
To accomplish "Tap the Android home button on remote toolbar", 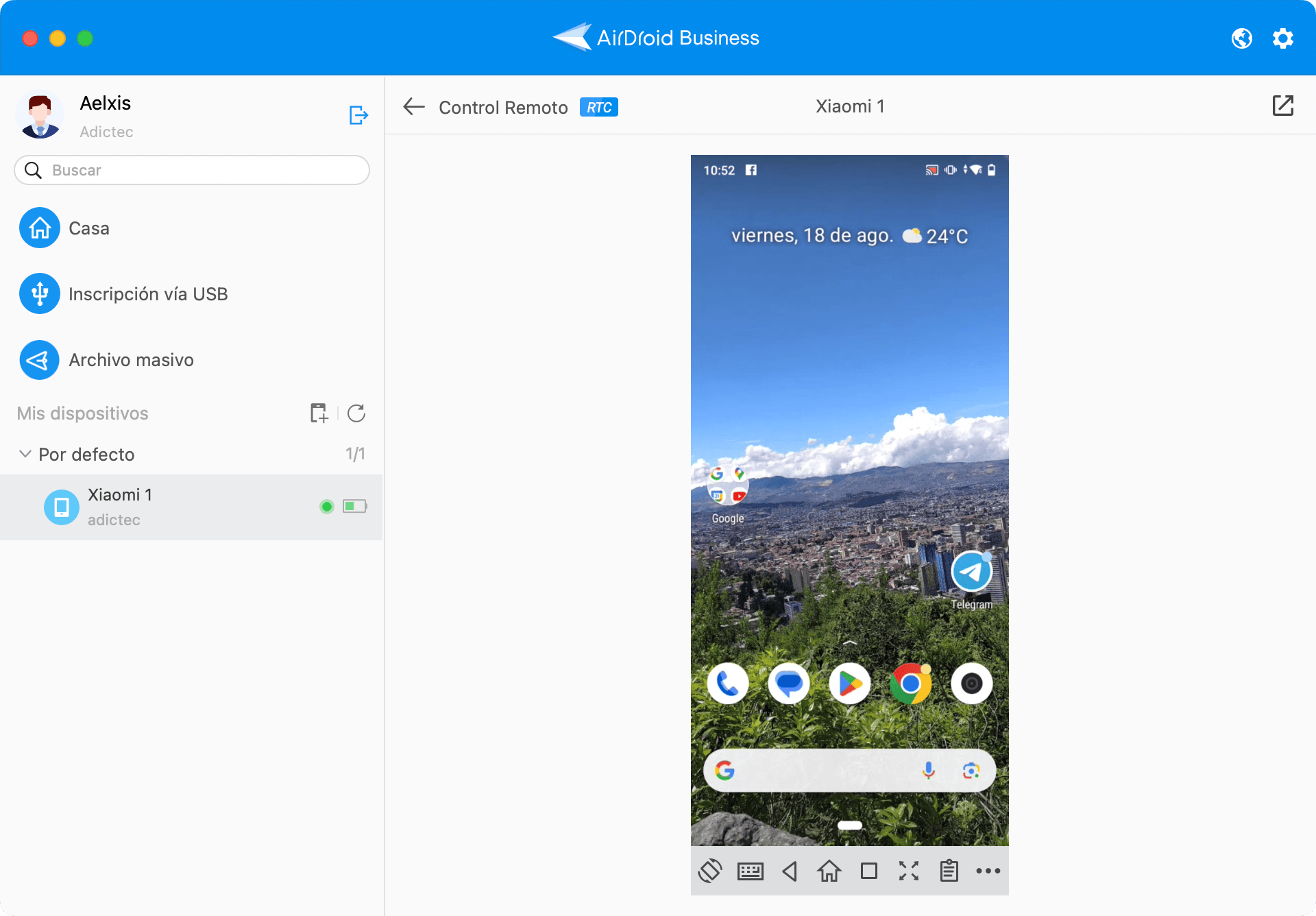I will pos(829,871).
